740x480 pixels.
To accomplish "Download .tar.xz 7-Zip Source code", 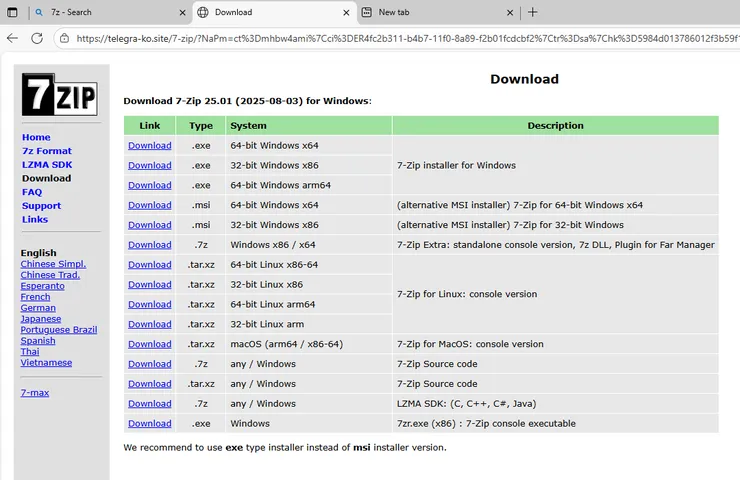I will 150,383.
